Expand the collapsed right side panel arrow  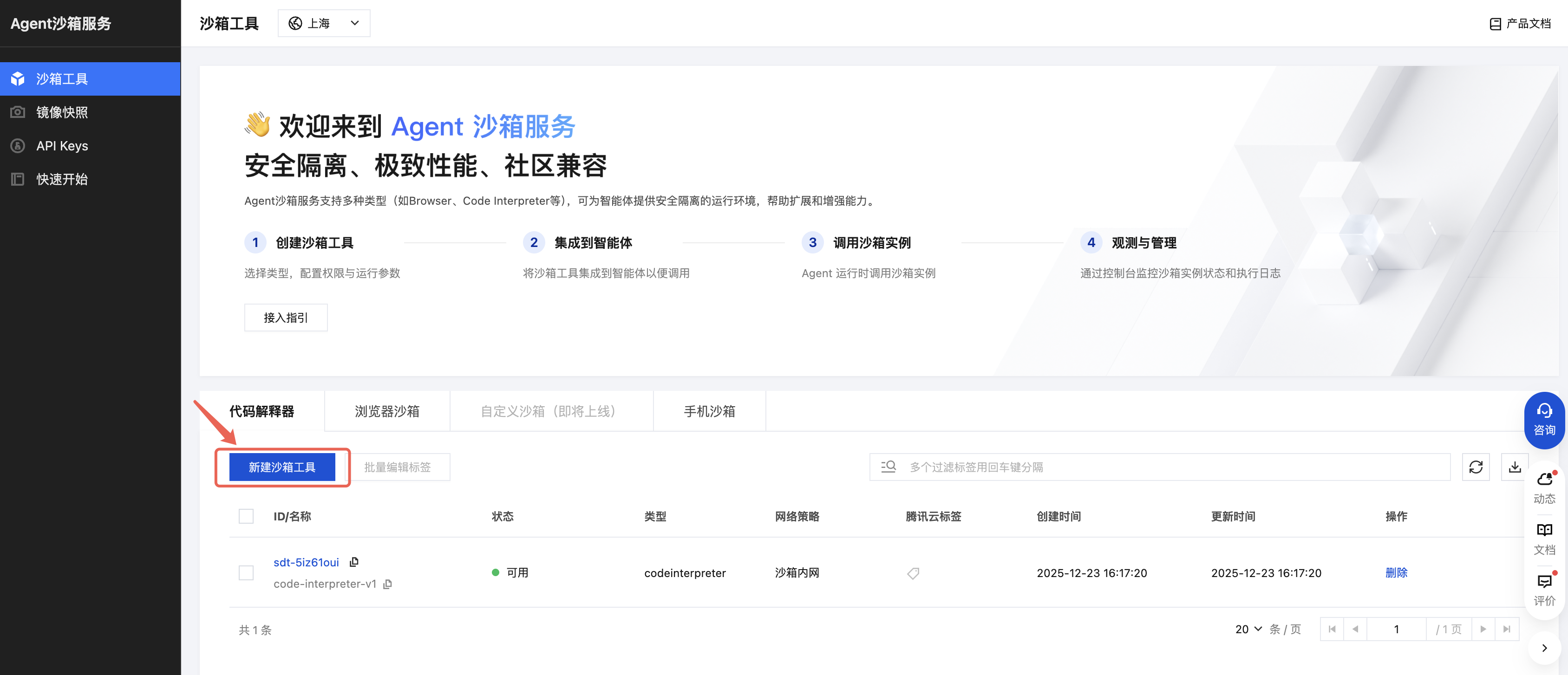pos(1544,648)
